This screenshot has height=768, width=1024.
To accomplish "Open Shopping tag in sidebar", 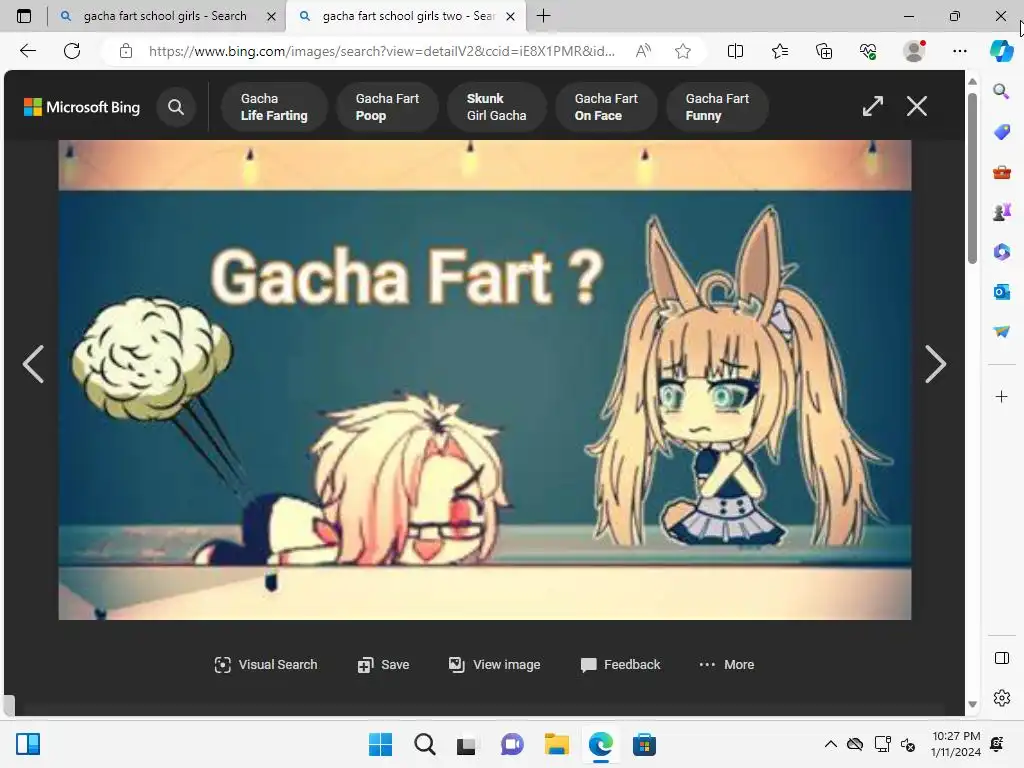I will pos(1001,132).
